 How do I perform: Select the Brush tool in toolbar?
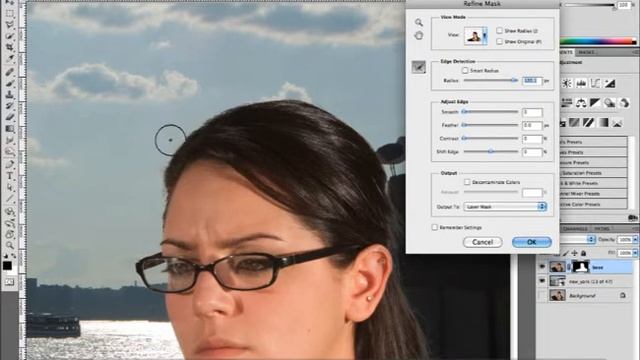(x=9, y=84)
